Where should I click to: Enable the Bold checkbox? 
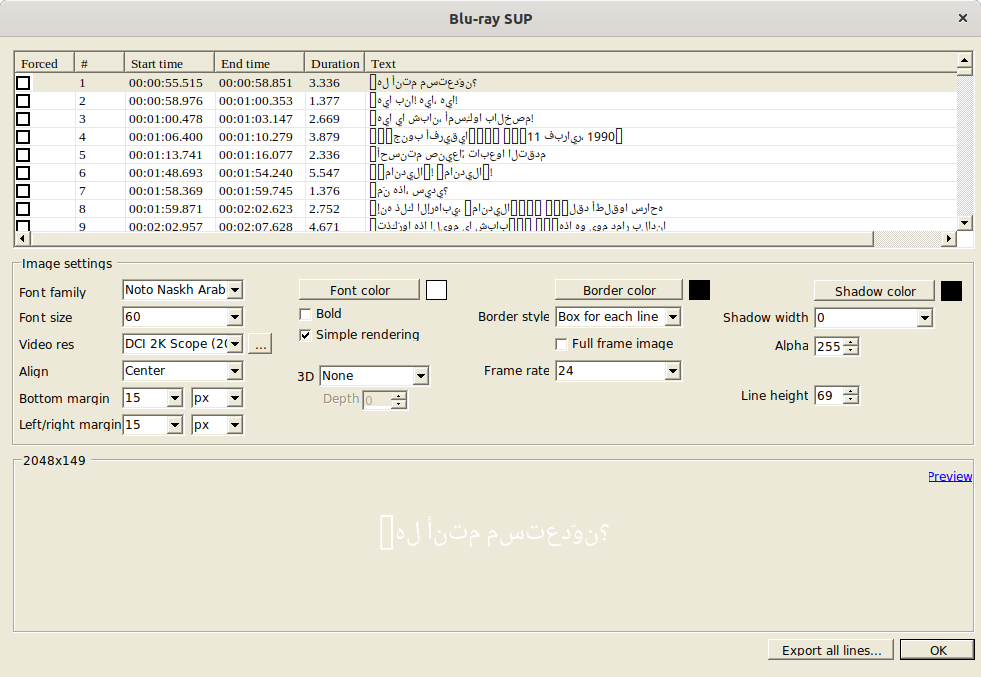click(x=306, y=314)
